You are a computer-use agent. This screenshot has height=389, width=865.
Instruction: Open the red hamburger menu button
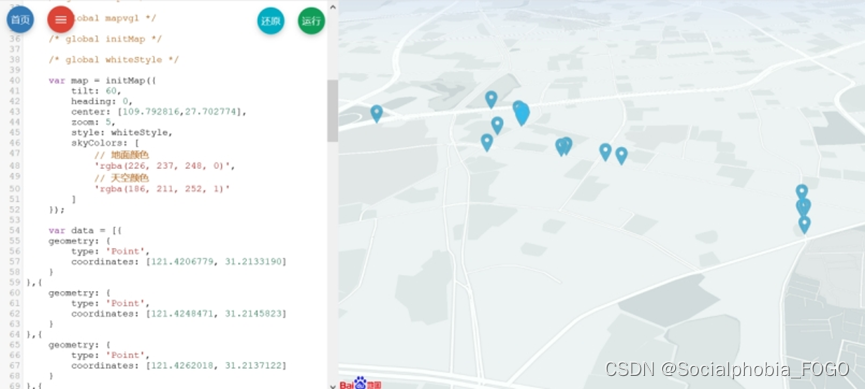coord(61,19)
